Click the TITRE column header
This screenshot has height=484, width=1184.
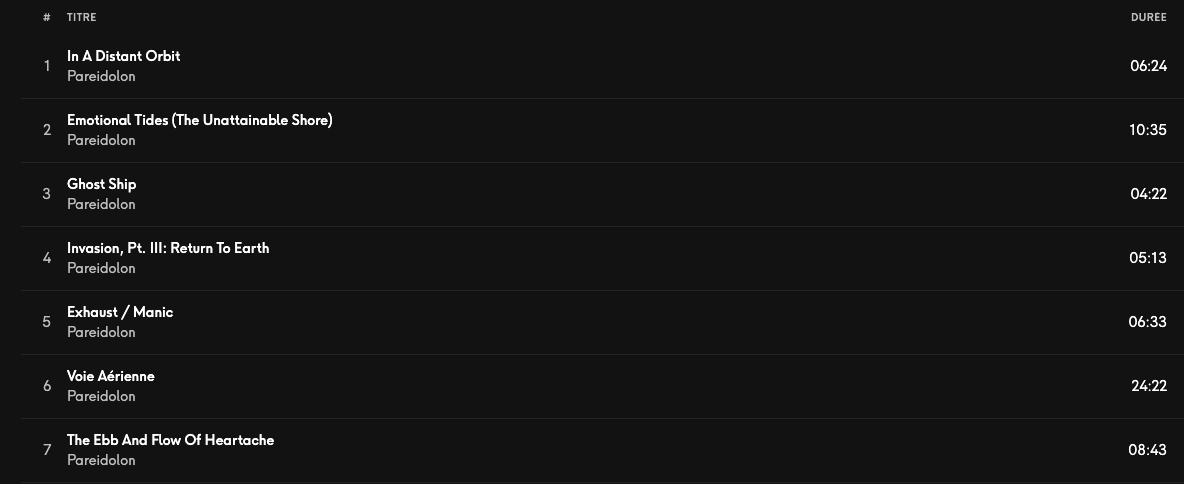82,17
